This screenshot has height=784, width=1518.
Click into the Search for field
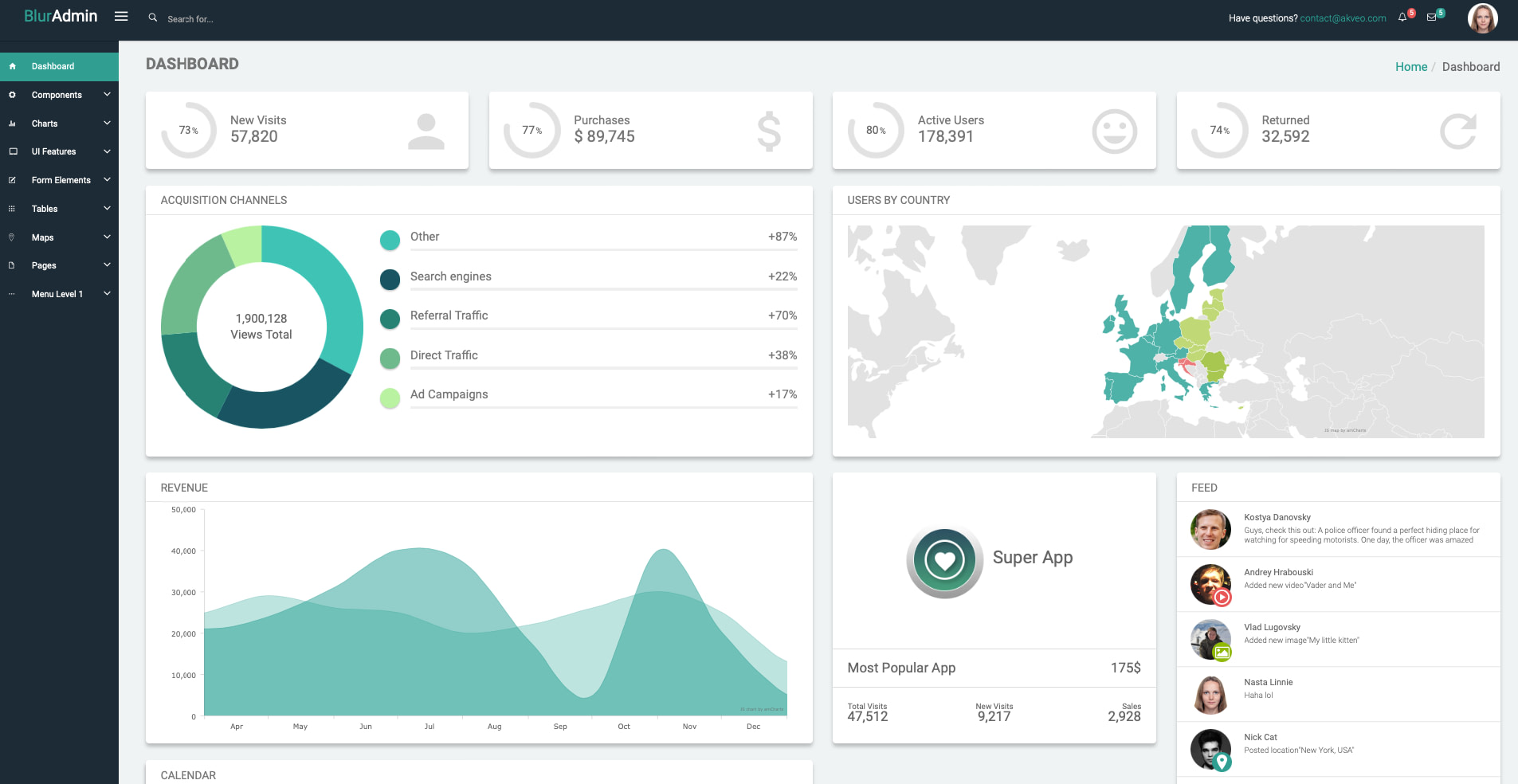pyautogui.click(x=239, y=19)
